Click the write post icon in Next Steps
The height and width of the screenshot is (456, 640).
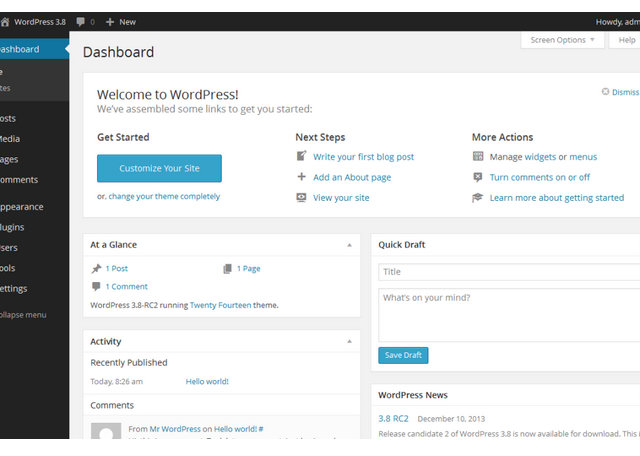click(x=301, y=156)
